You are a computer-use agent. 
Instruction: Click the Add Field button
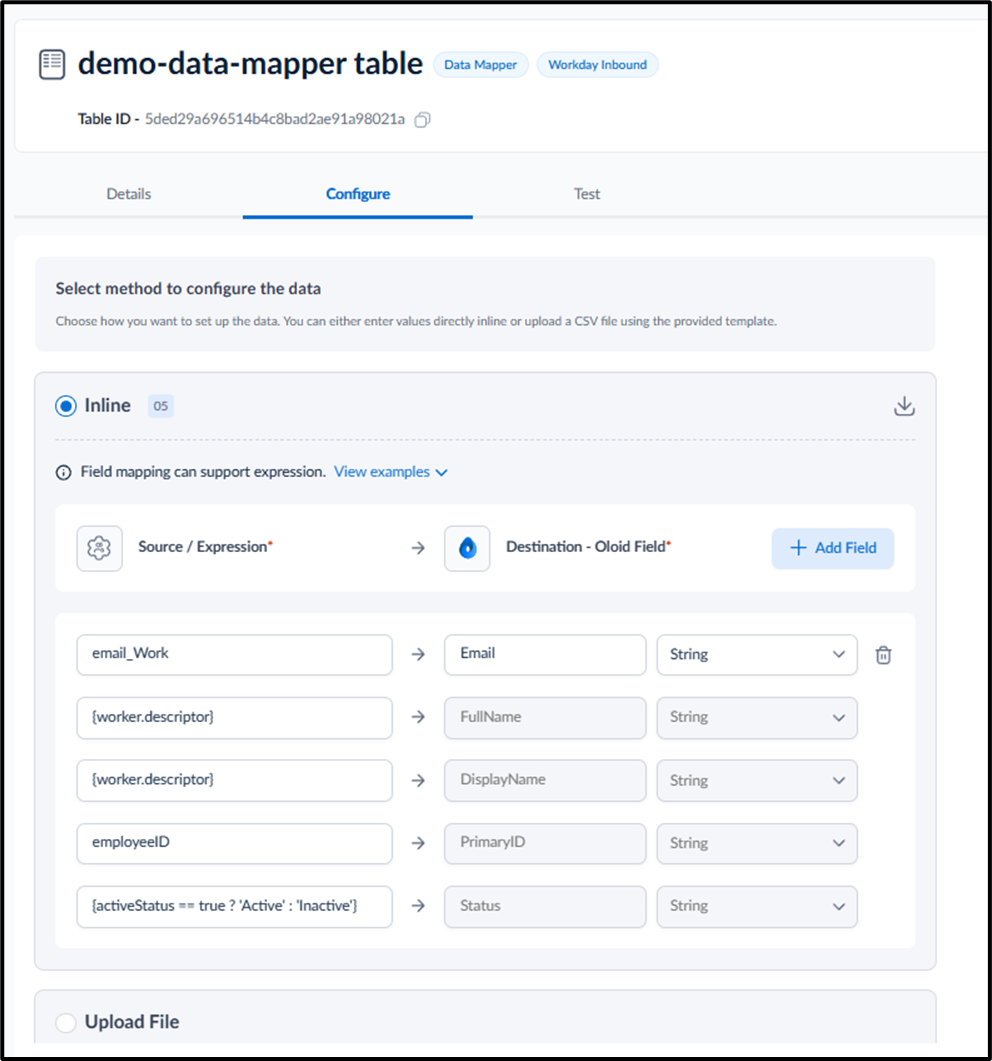(832, 548)
